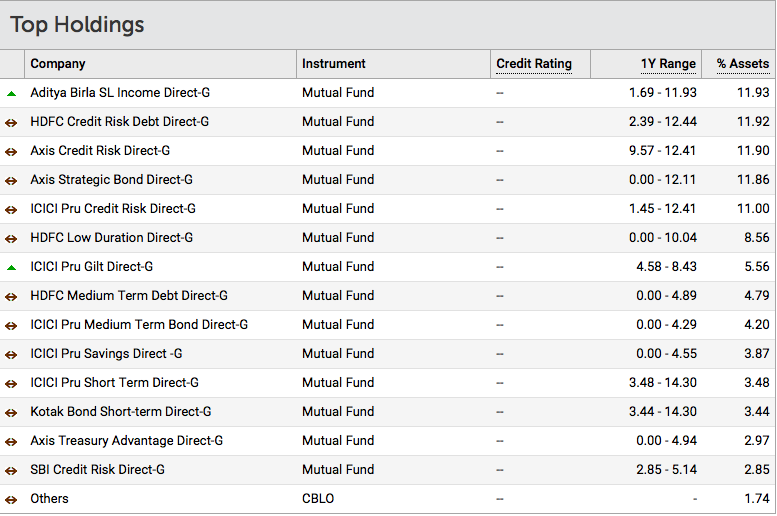
Task: Select the 11.92 percent assets value
Action: coord(753,121)
